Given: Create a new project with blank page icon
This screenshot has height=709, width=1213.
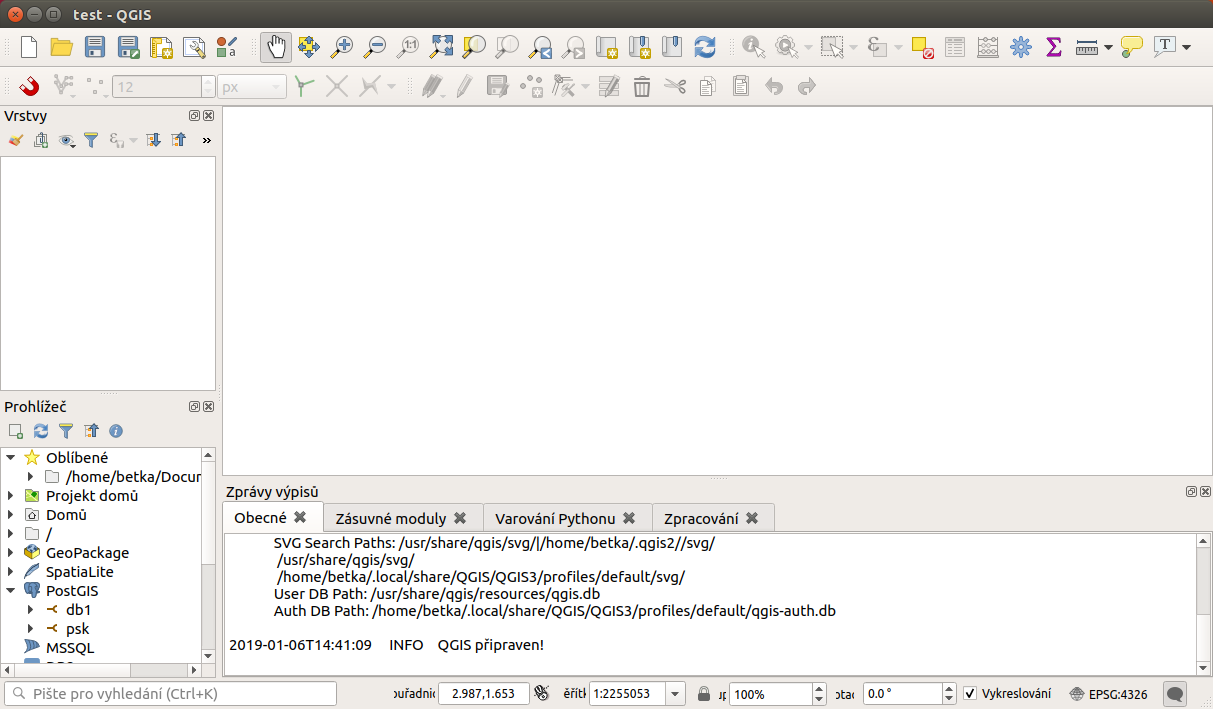Looking at the screenshot, I should 29,46.
